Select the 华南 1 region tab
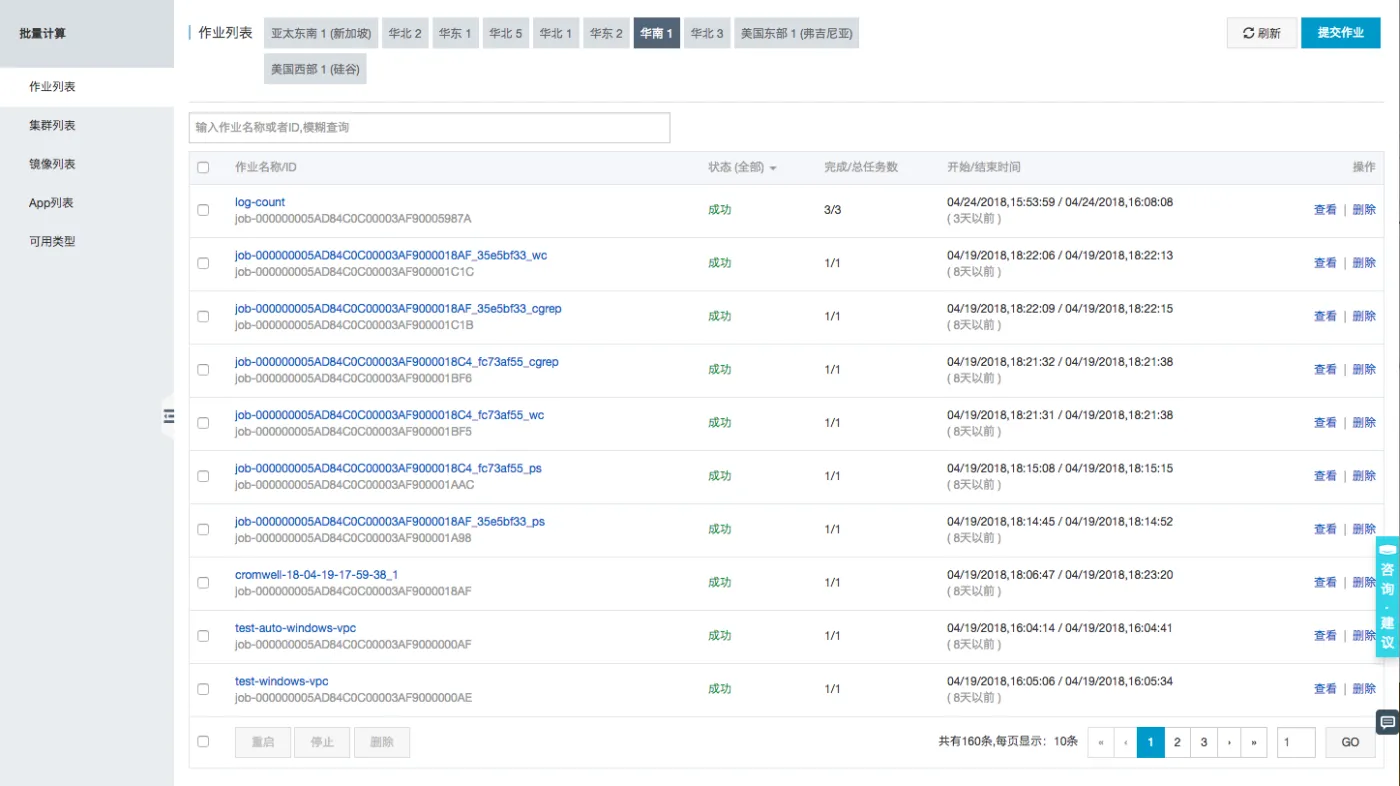 pyautogui.click(x=657, y=33)
